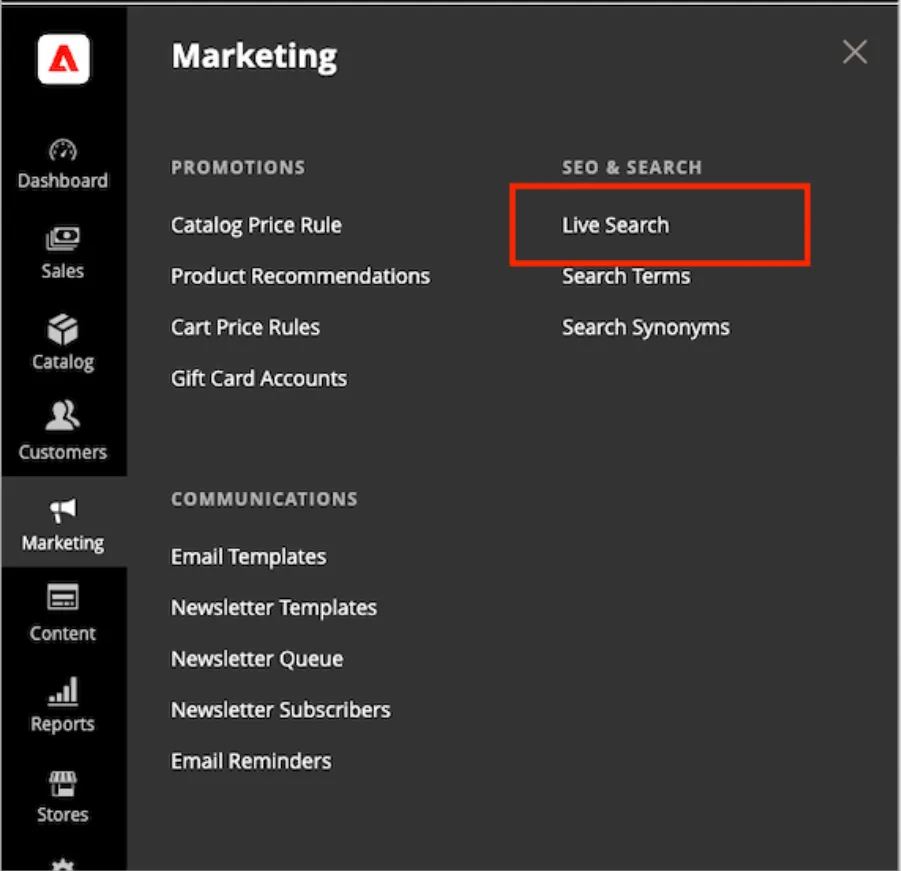Open the Dashboard speedometer icon

click(x=63, y=151)
